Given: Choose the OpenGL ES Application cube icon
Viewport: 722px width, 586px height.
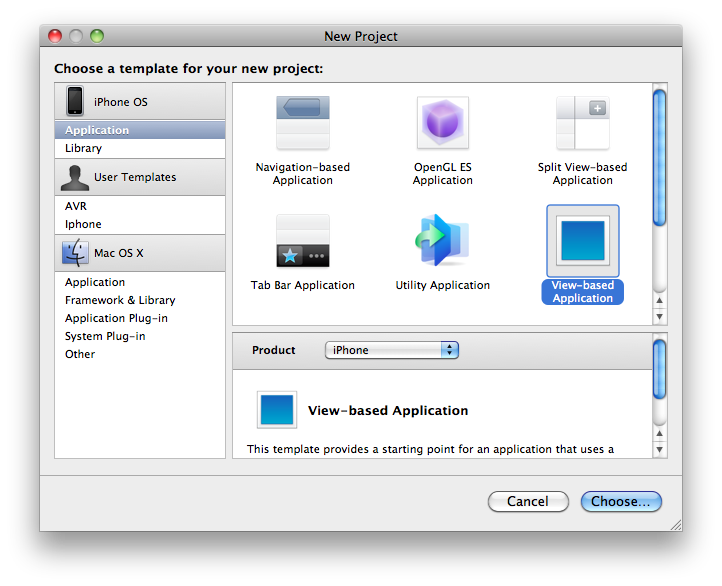Looking at the screenshot, I should click(x=443, y=122).
